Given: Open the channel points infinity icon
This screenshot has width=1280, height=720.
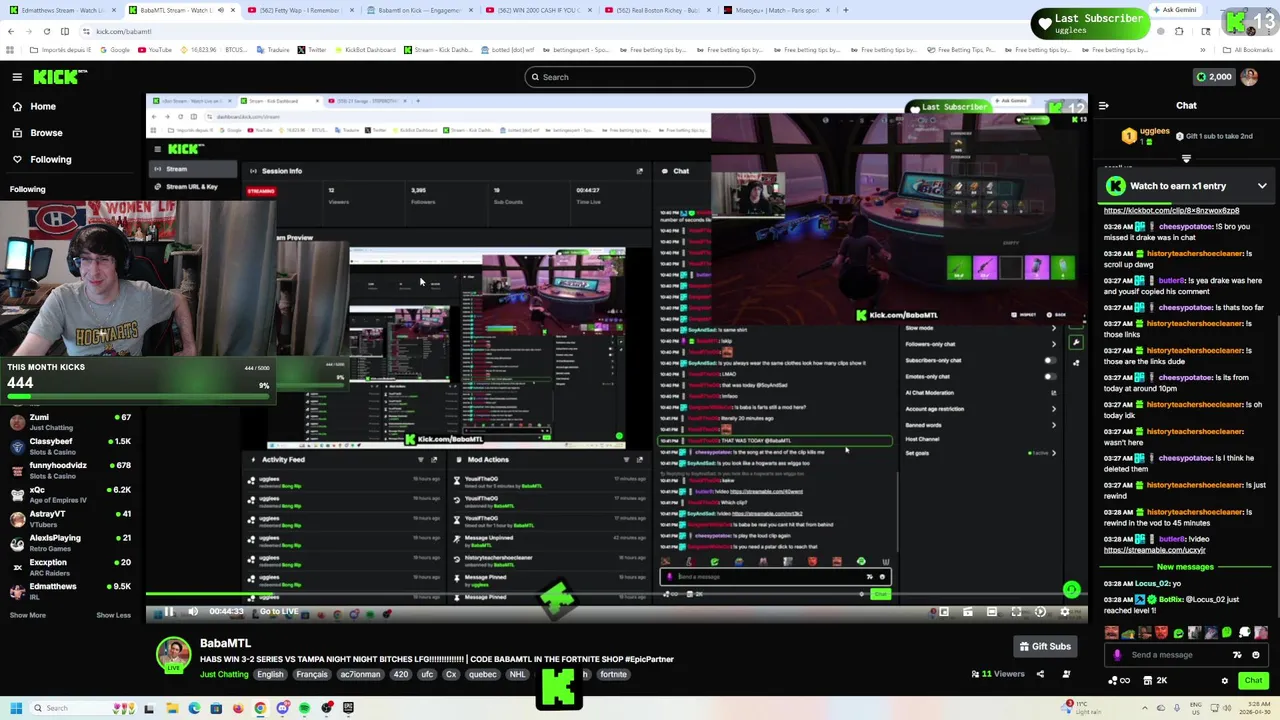Looking at the screenshot, I should click(x=1119, y=681).
